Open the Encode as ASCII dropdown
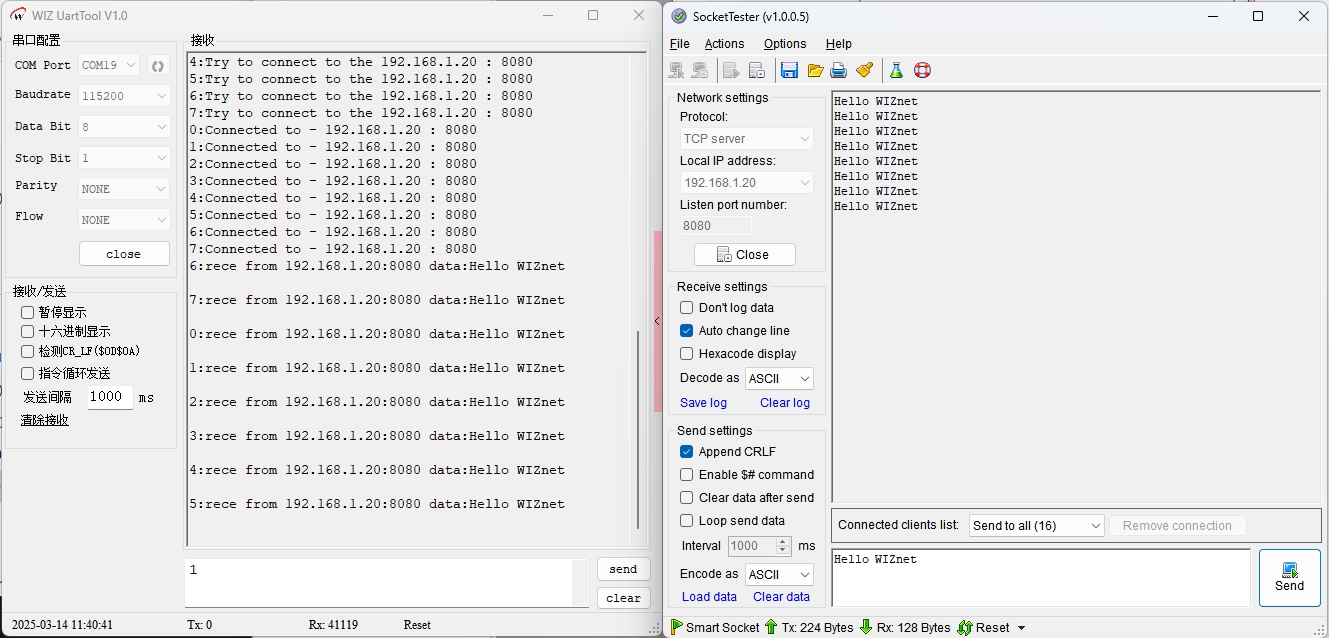1329x638 pixels. tap(779, 575)
